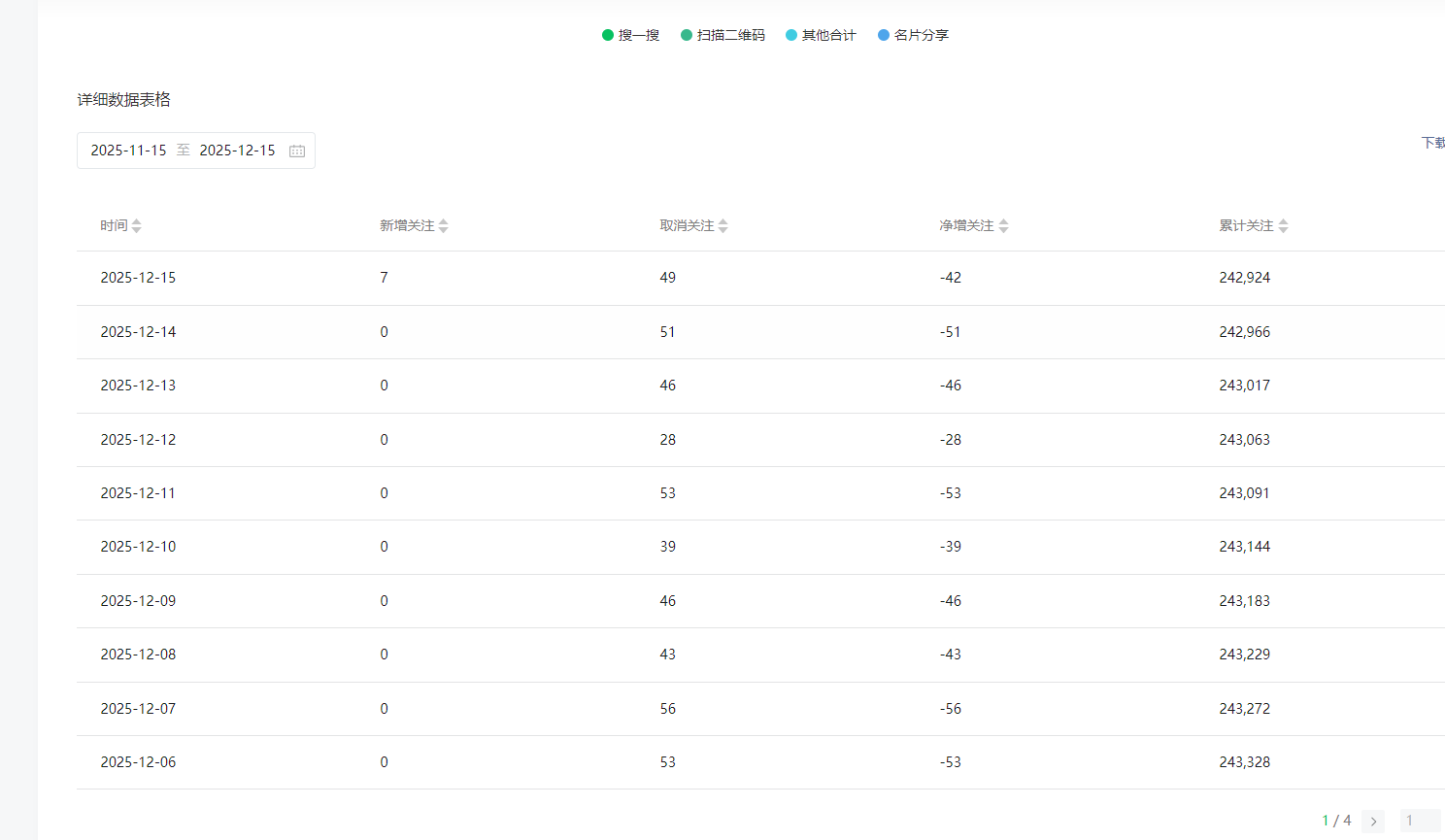Sort by 取消关注 using sort arrows
Viewport: 1445px width, 840px height.
(723, 225)
